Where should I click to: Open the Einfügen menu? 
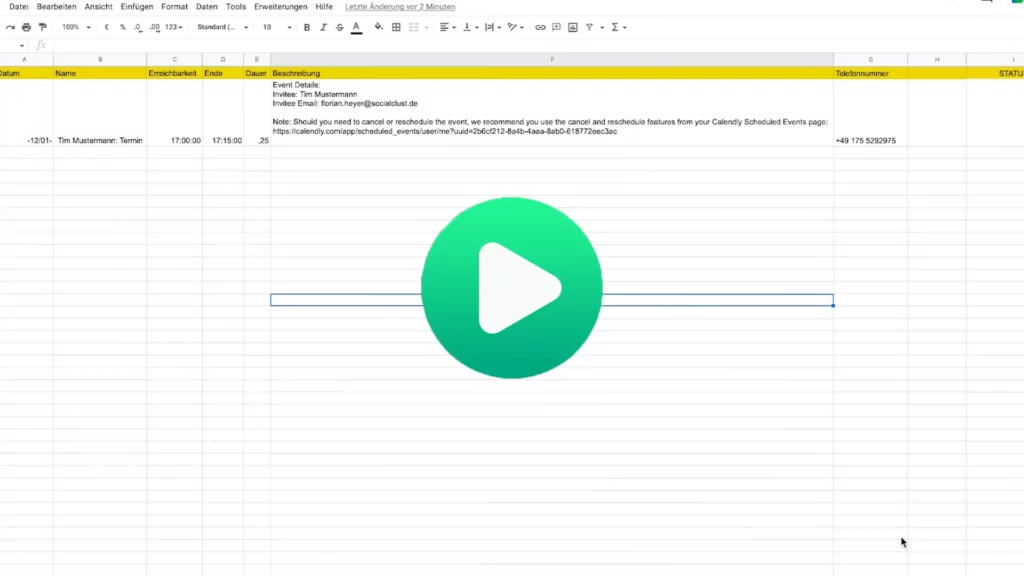pos(137,7)
